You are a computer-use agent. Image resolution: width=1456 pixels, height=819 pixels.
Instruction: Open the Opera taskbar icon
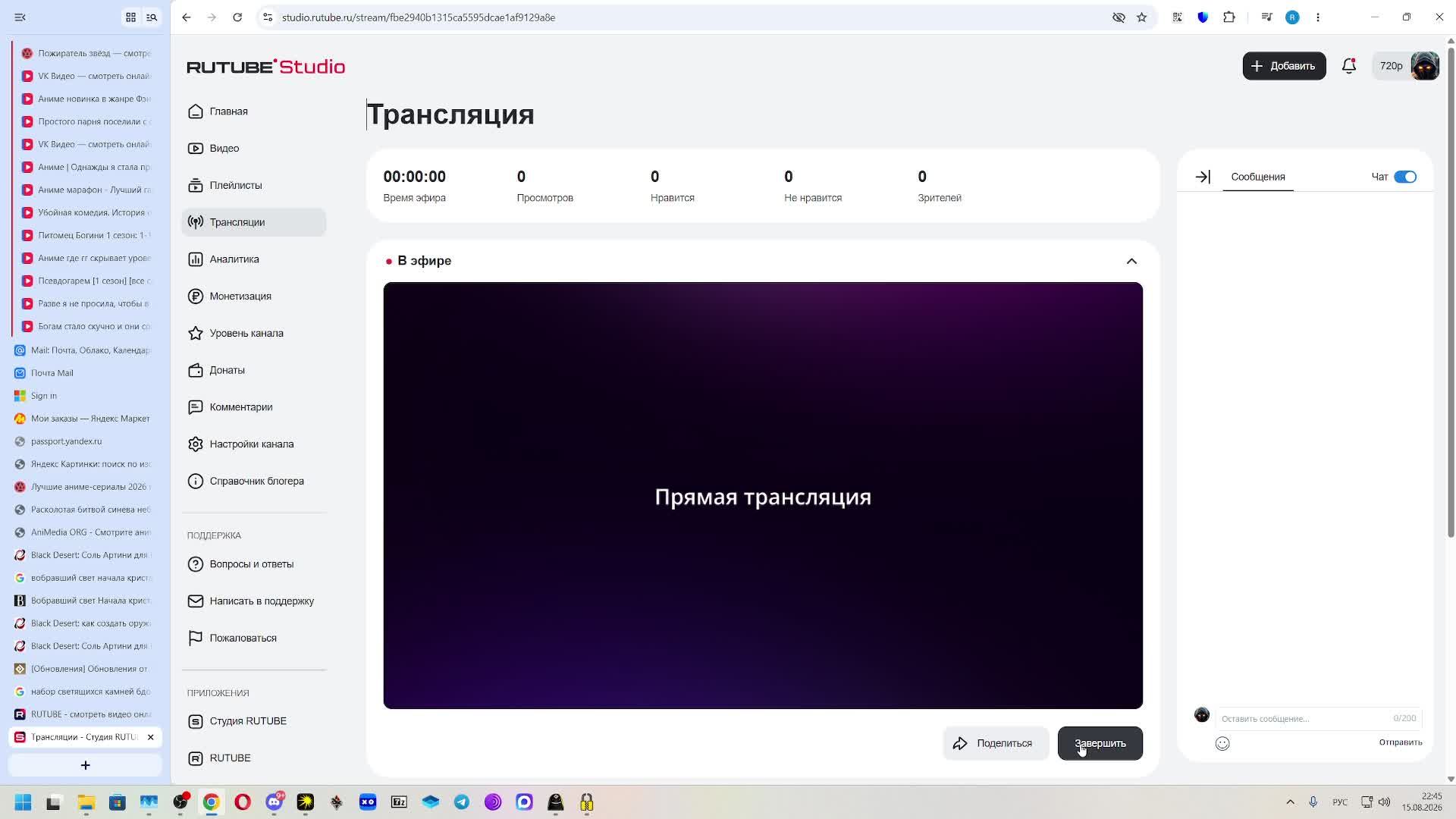[x=243, y=802]
